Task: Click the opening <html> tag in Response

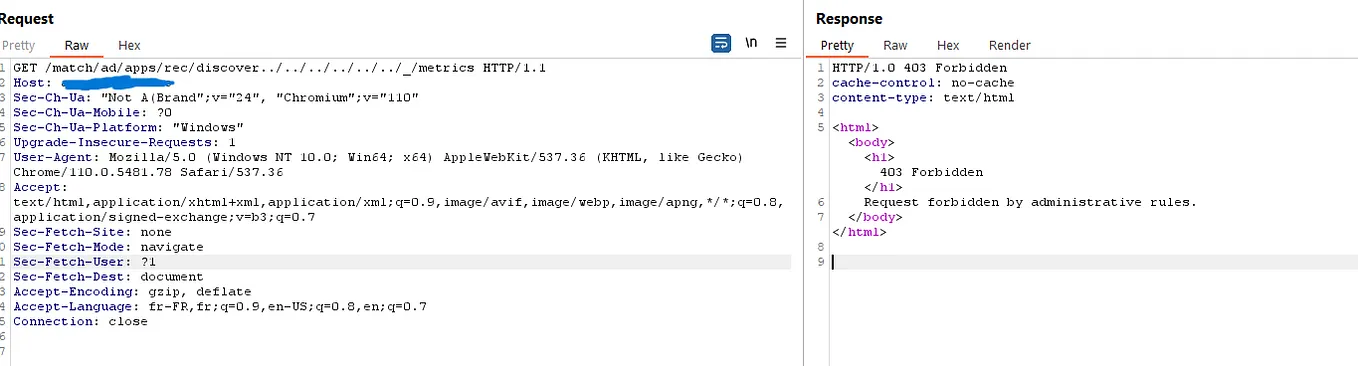Action: [855, 128]
